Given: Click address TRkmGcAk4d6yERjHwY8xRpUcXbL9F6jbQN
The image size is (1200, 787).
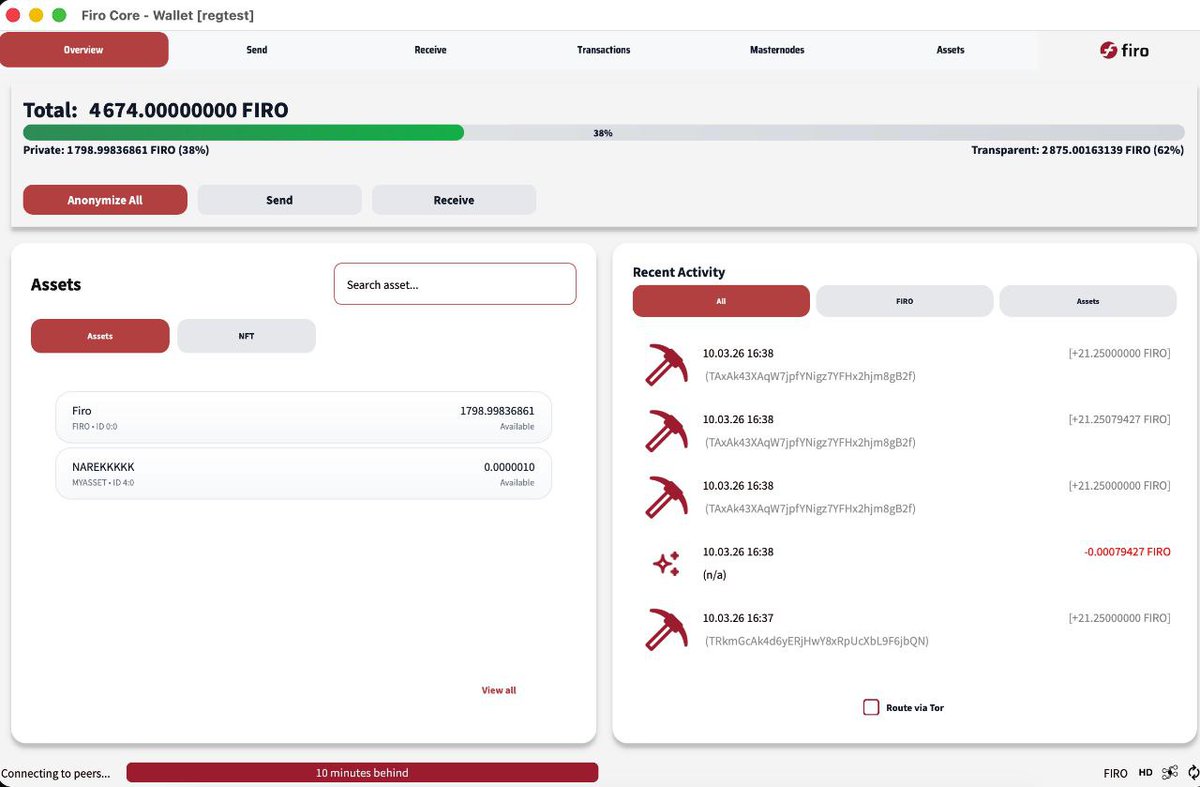Looking at the screenshot, I should point(816,641).
